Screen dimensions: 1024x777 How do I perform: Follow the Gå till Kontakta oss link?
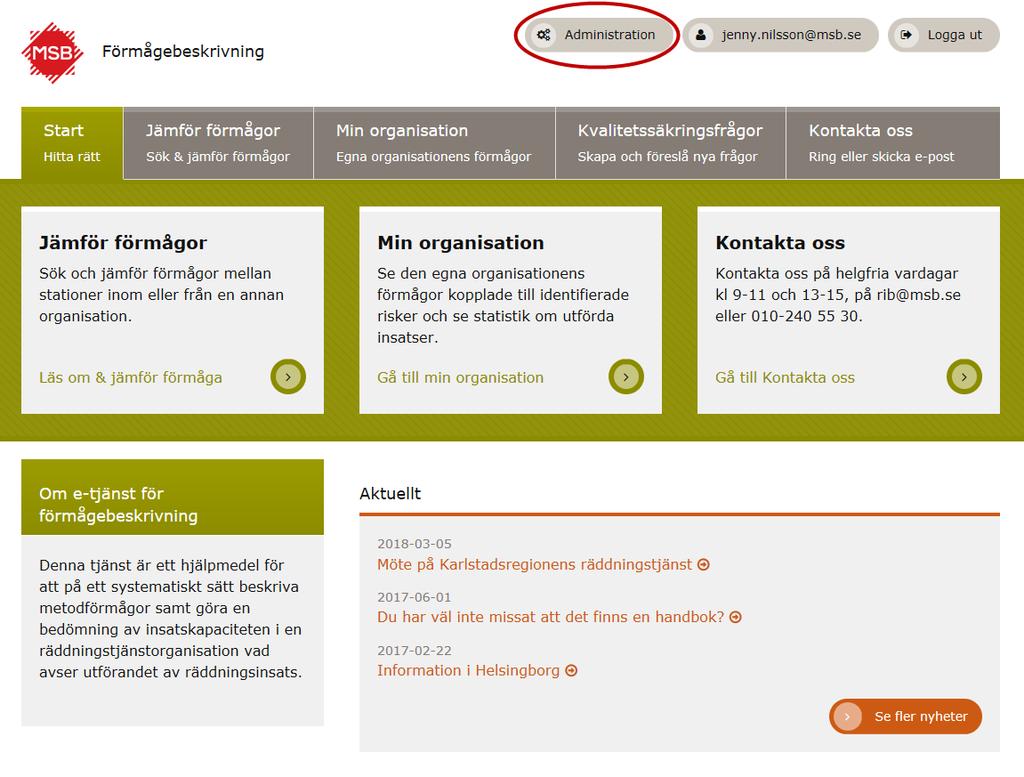pos(785,377)
